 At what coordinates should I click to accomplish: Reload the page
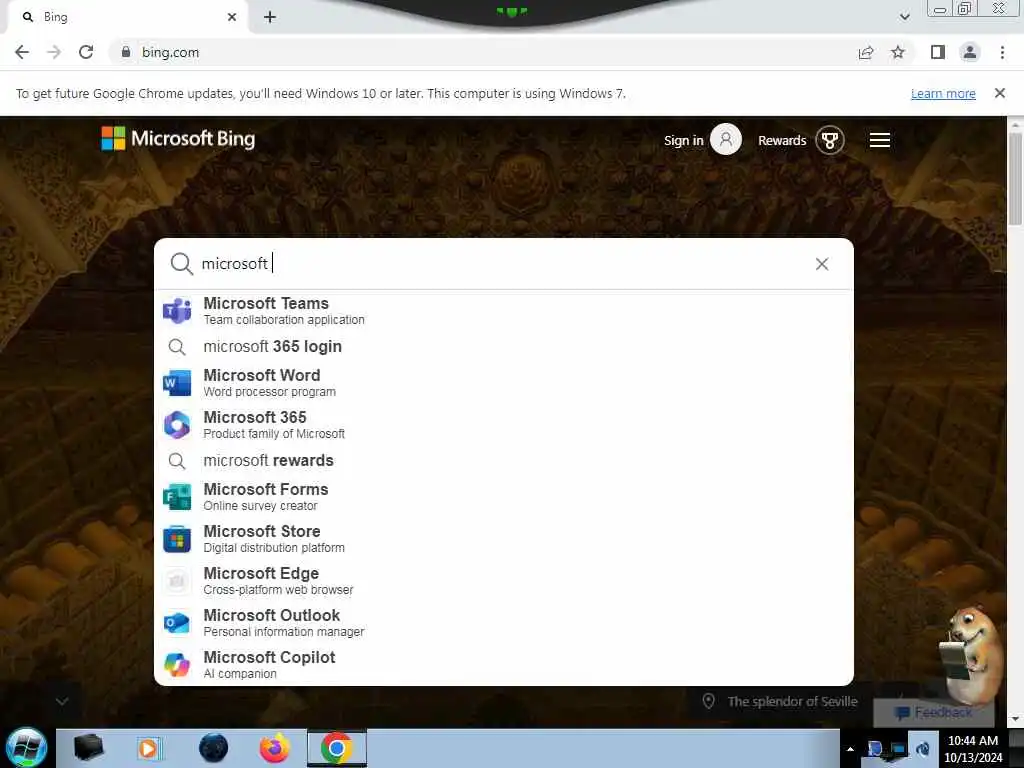coord(86,52)
